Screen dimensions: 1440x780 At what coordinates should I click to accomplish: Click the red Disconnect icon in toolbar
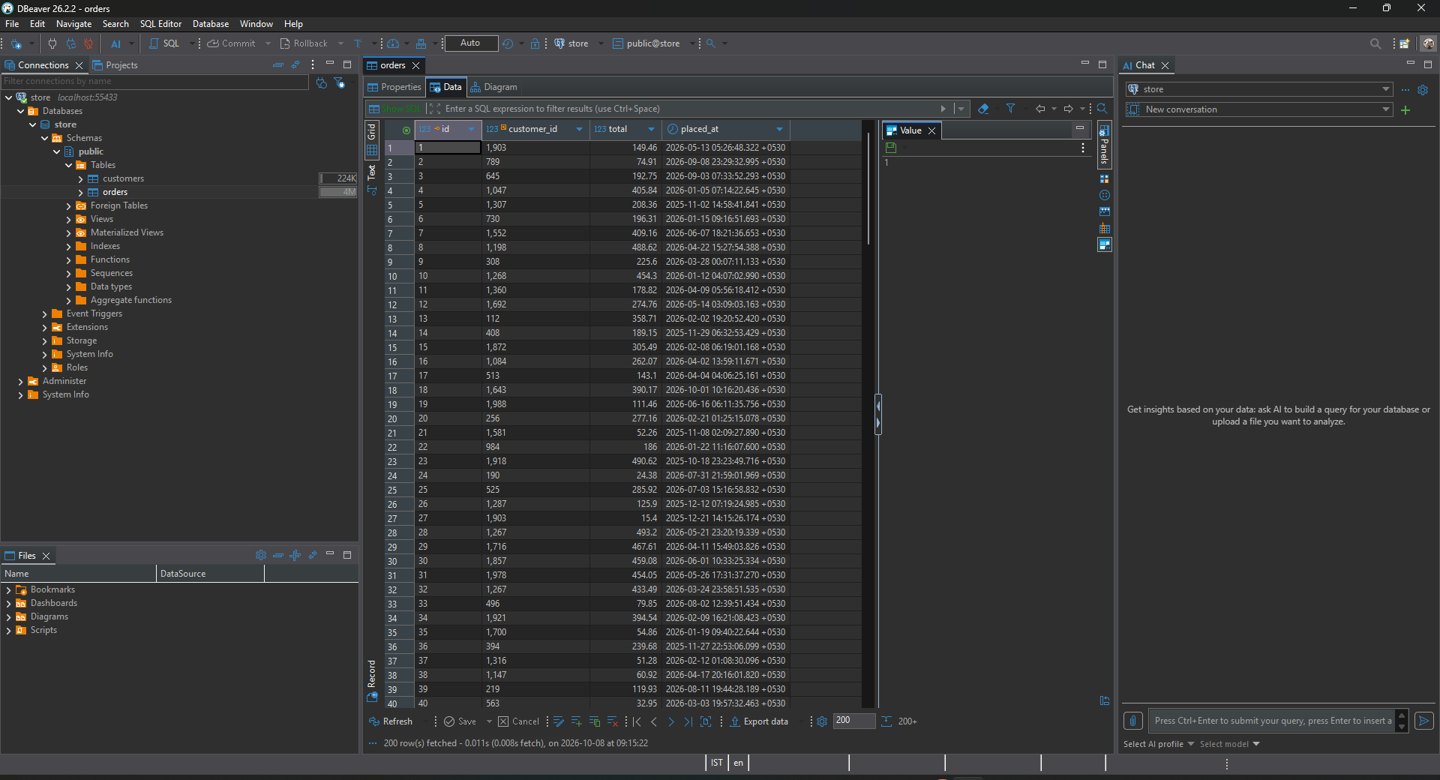click(x=88, y=44)
